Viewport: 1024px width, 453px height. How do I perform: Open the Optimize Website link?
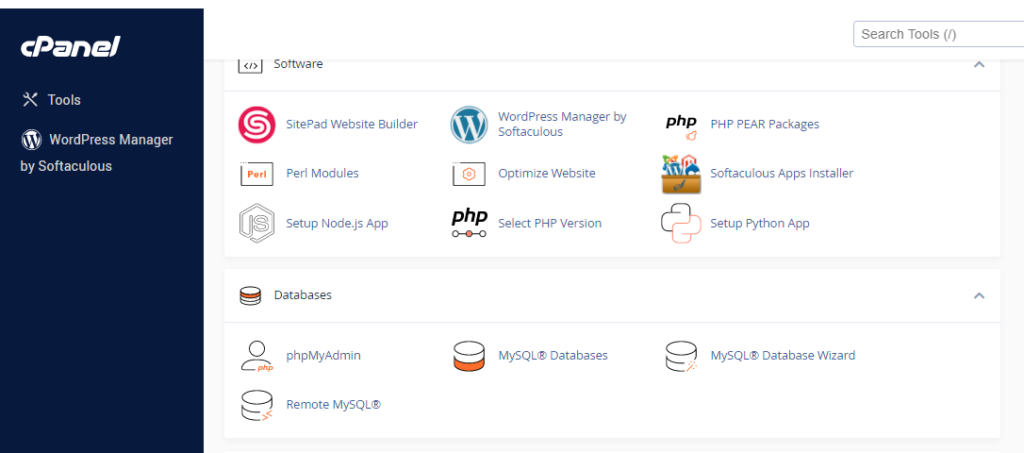547,173
